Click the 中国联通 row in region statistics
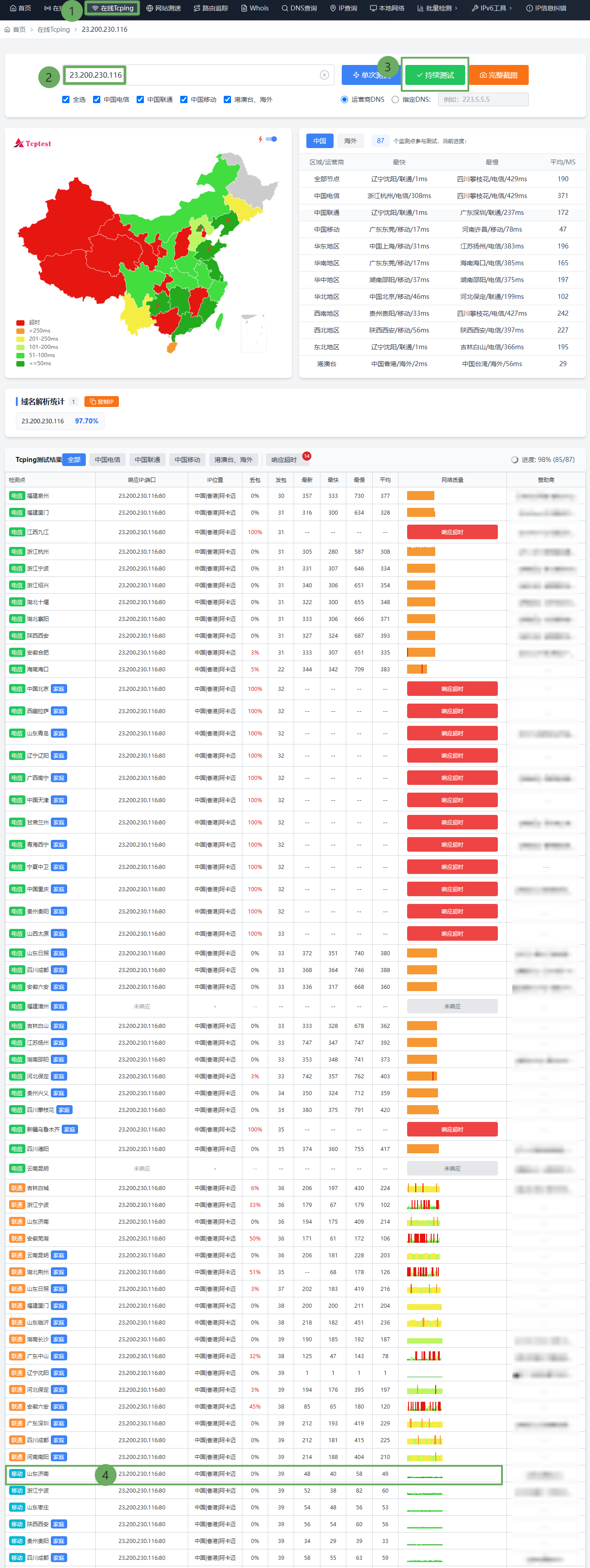The height and width of the screenshot is (1568, 590). point(442,213)
